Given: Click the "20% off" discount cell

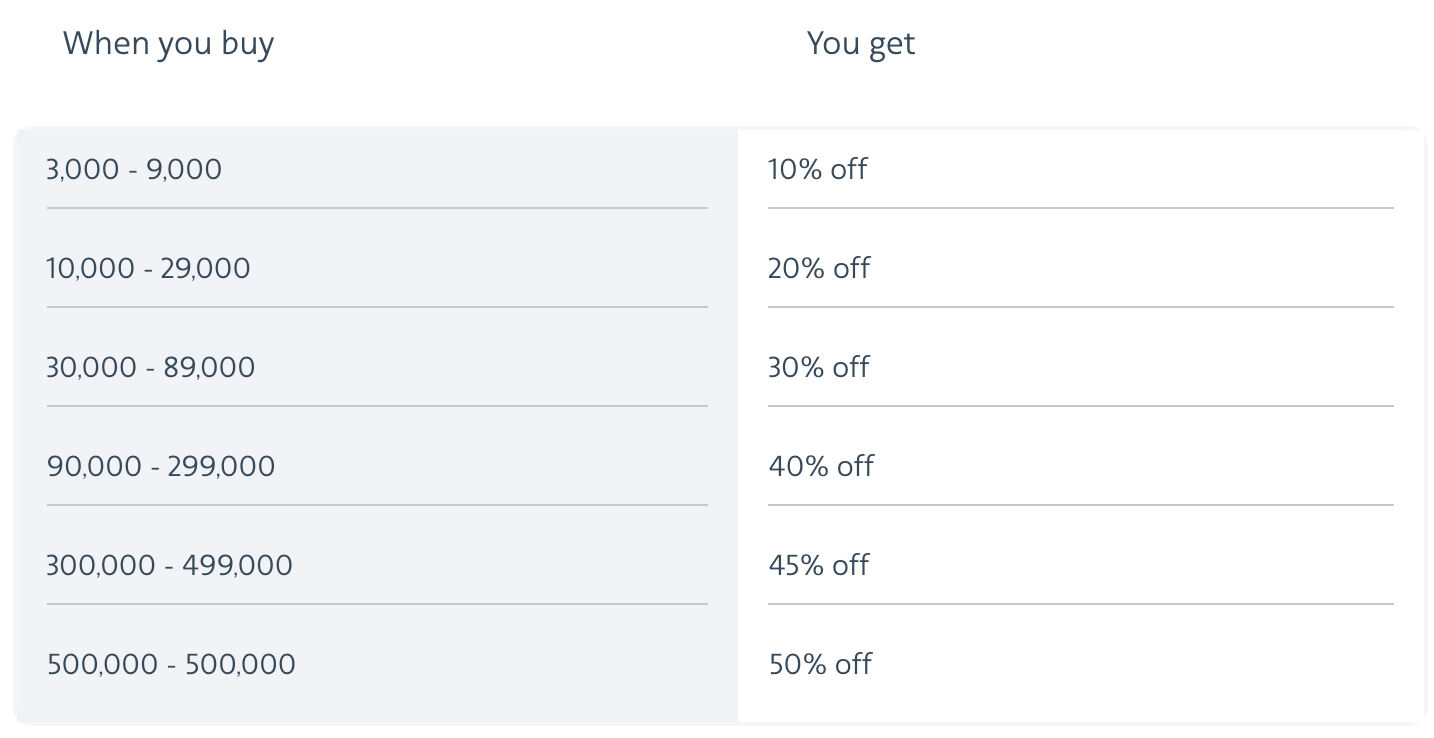Looking at the screenshot, I should 819,268.
